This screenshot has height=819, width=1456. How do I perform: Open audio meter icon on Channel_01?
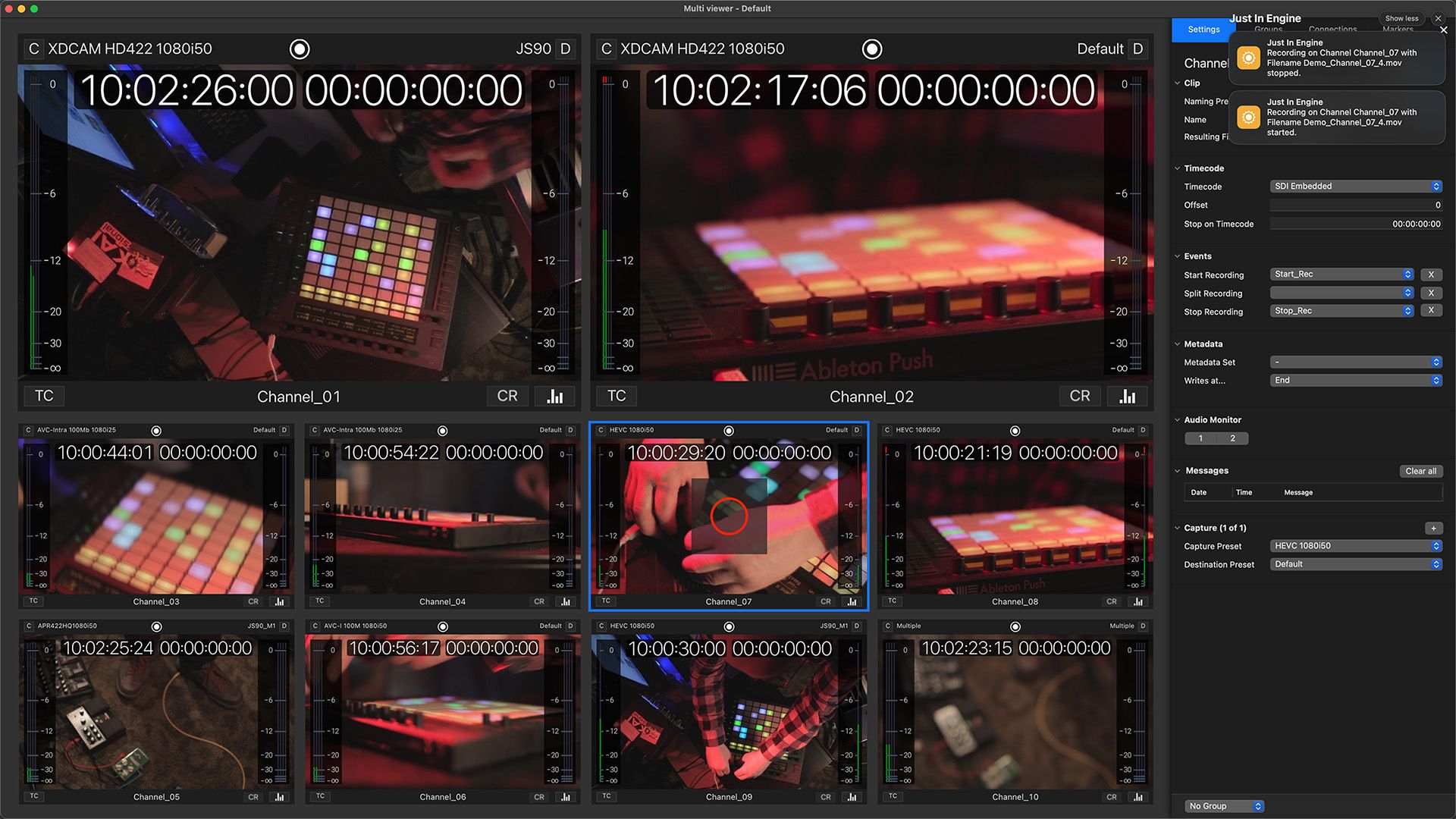pyautogui.click(x=555, y=396)
